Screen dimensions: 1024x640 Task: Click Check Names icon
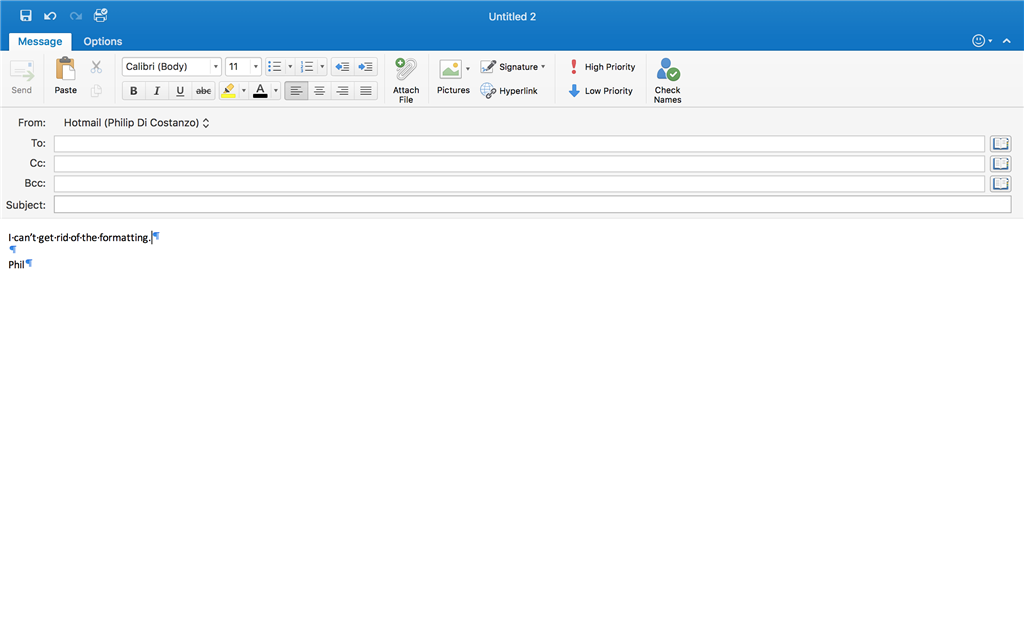pyautogui.click(x=667, y=80)
